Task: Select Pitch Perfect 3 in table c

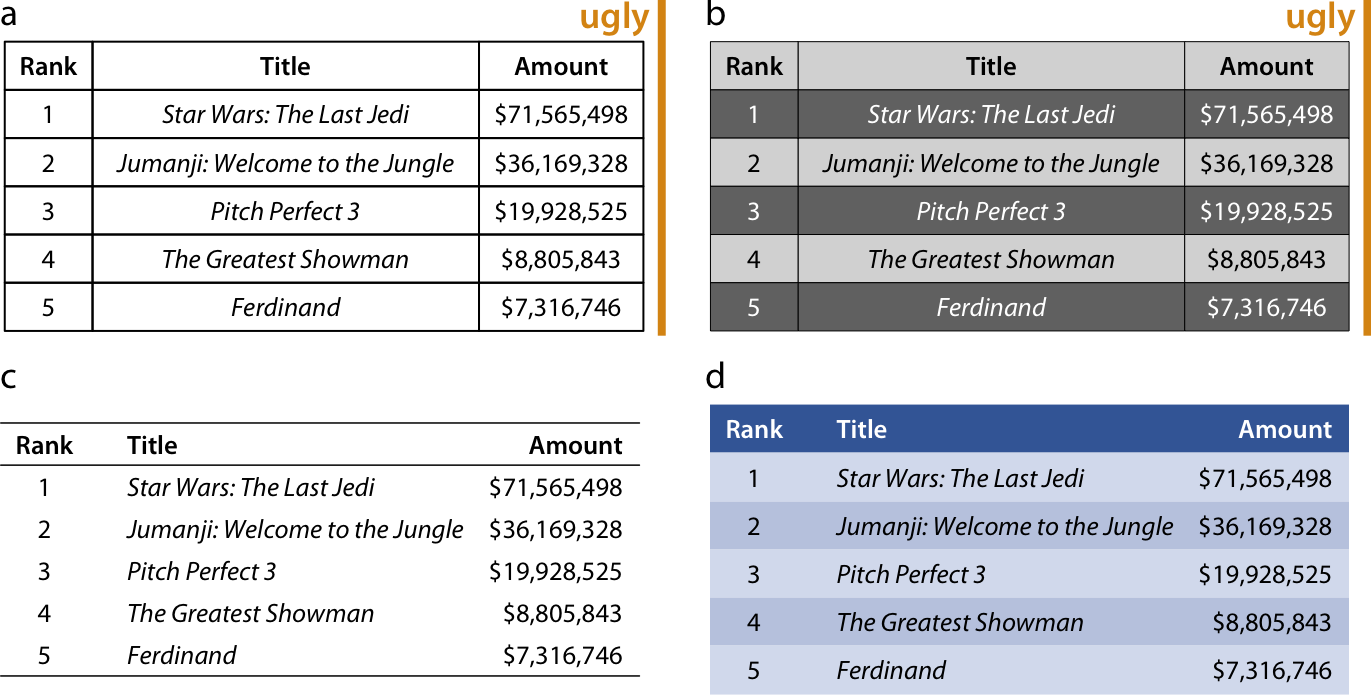Action: tap(202, 572)
